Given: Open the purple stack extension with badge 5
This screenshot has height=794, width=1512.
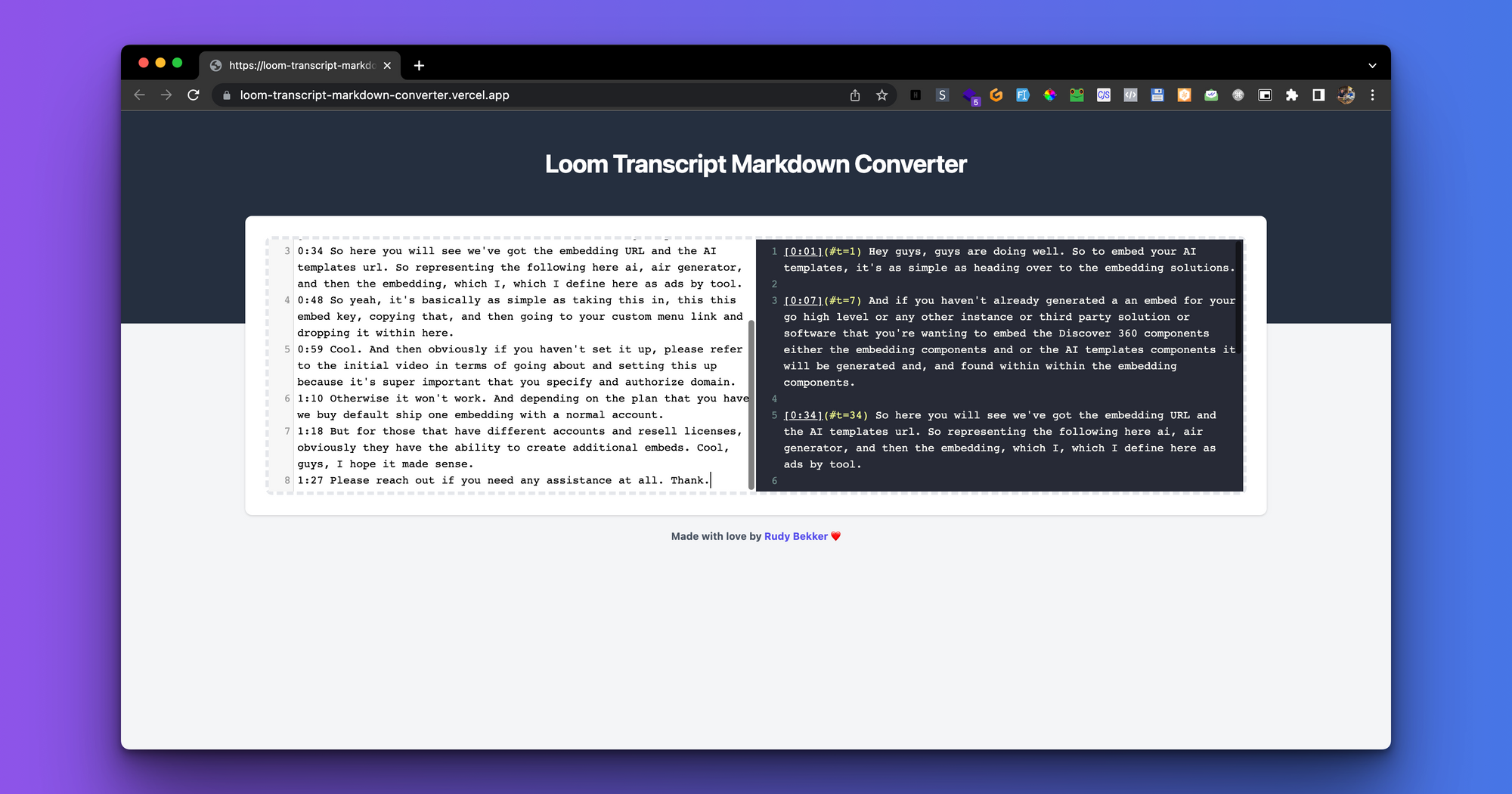Looking at the screenshot, I should coord(970,96).
